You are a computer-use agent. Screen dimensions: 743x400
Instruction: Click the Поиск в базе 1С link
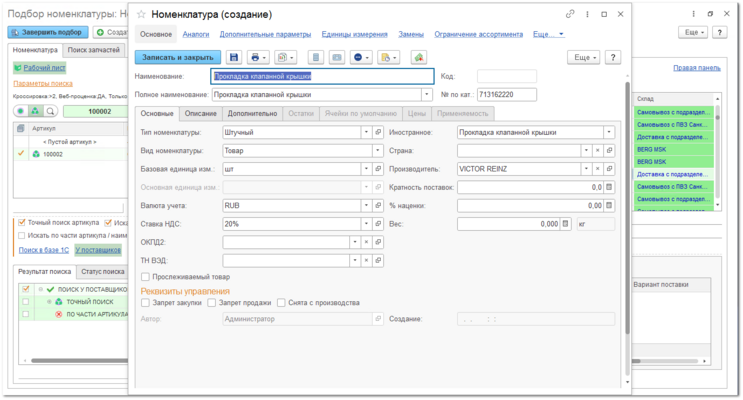point(44,250)
